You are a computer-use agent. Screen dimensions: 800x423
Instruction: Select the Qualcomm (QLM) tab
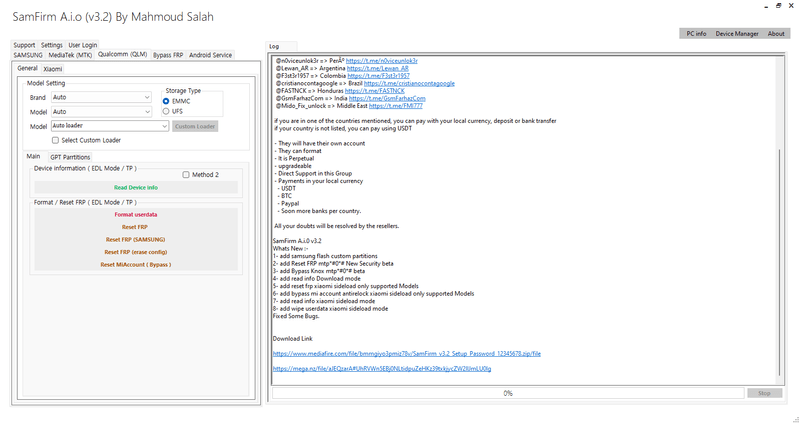[122, 54]
